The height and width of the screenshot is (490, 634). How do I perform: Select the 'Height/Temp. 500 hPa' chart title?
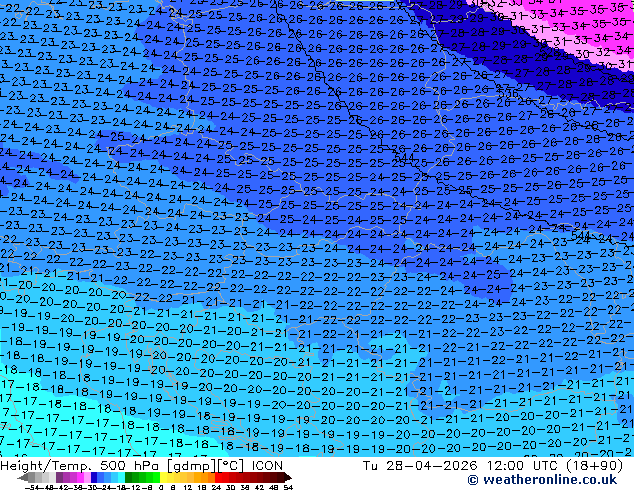click(x=80, y=466)
